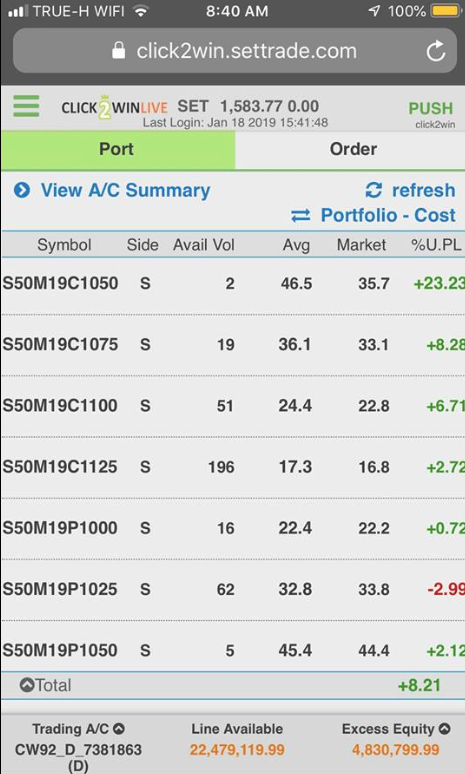Open View A/C Summary link

pyautogui.click(x=125, y=190)
